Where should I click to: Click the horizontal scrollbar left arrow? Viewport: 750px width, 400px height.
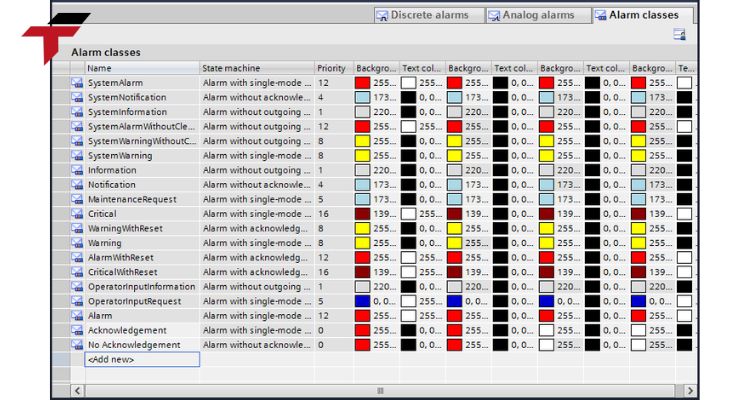pos(77,390)
